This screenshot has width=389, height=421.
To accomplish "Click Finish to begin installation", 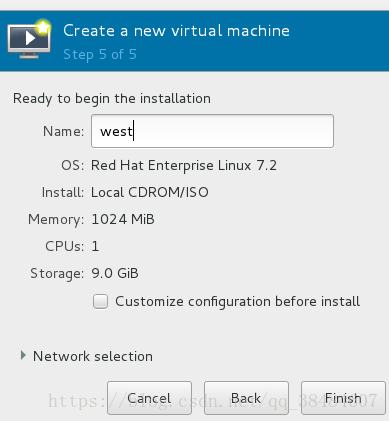I will pyautogui.click(x=343, y=398).
